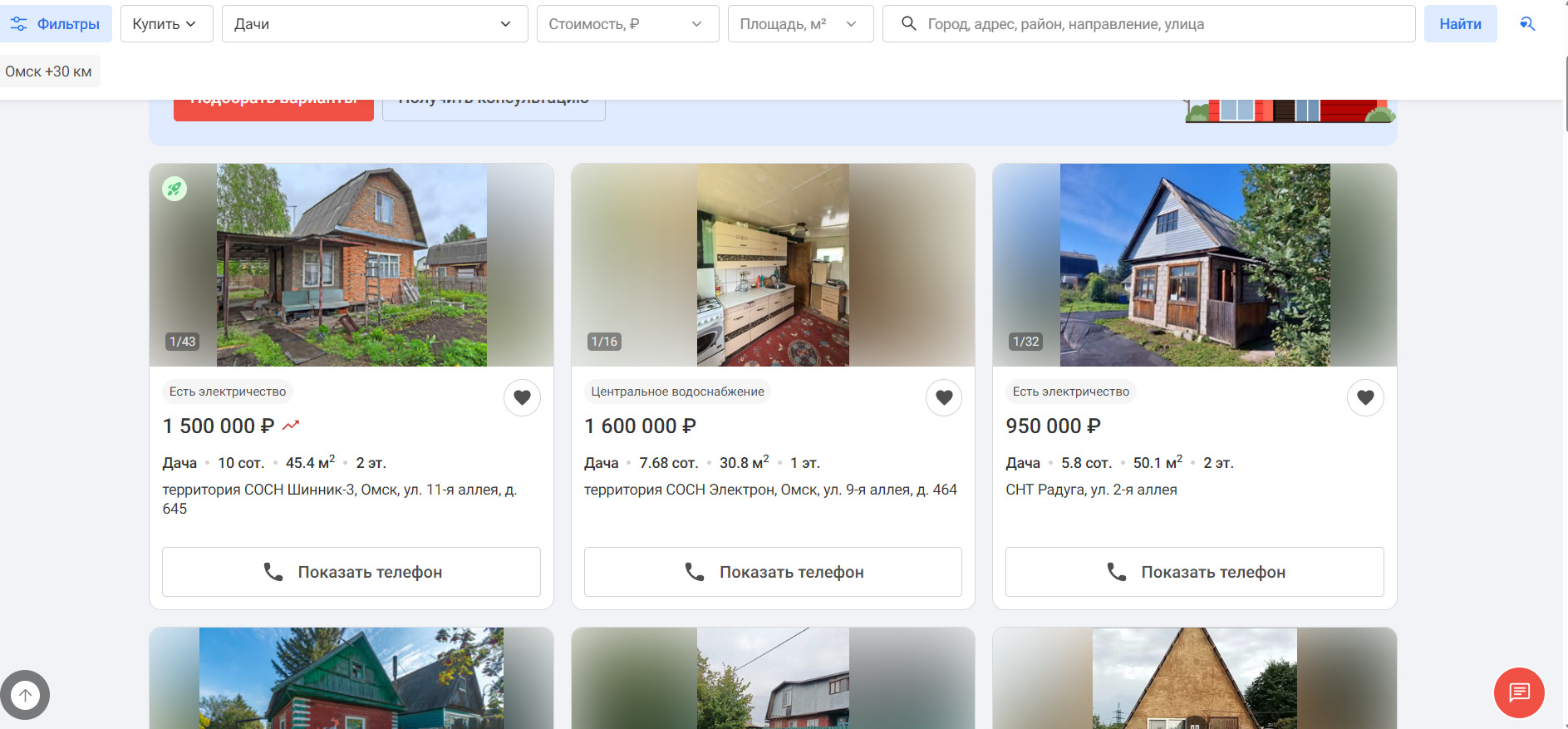Click the price trend icon near 1 500 000 ₽
1568x729 pixels.
point(291,426)
